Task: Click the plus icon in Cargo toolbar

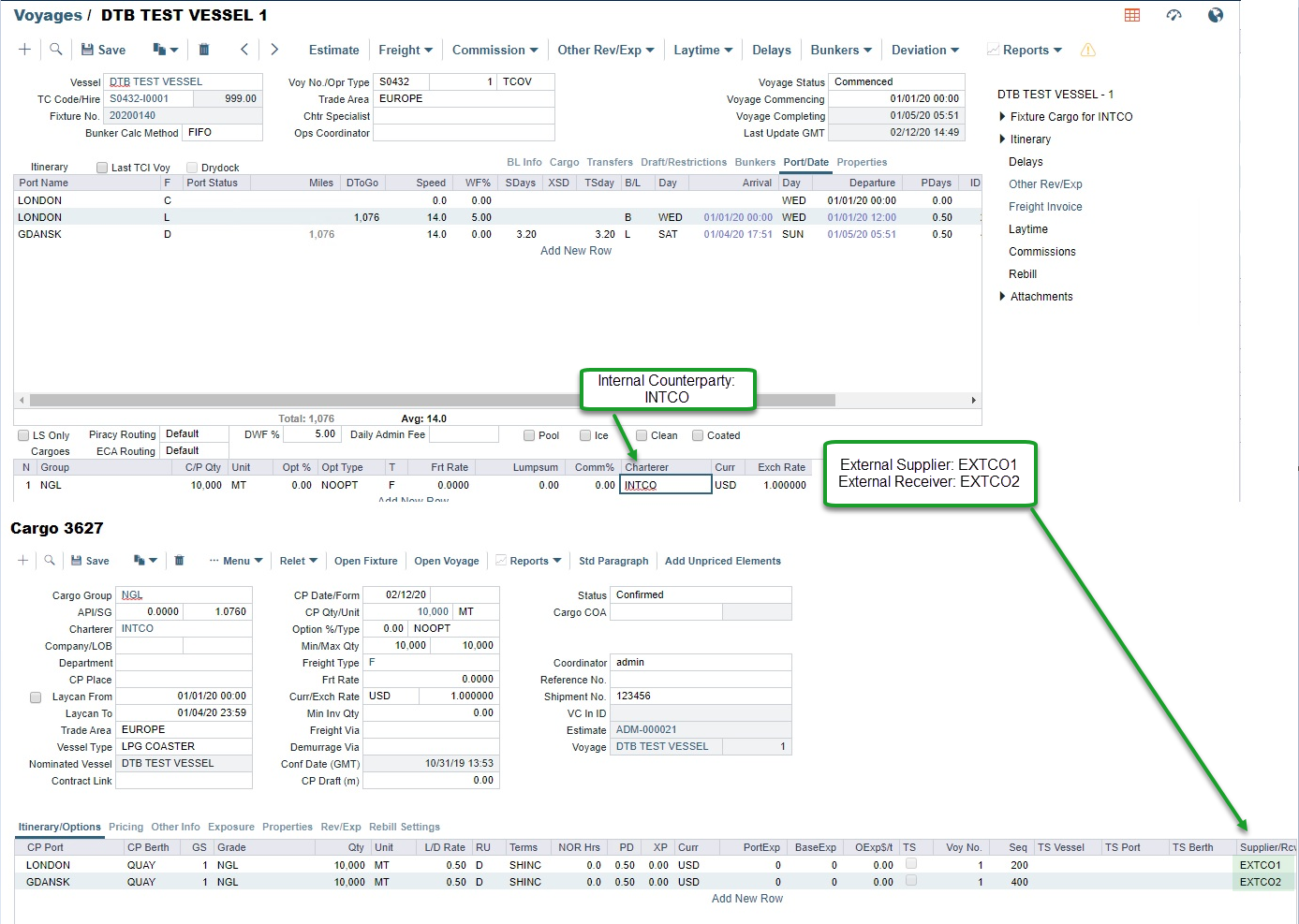Action: 23,561
